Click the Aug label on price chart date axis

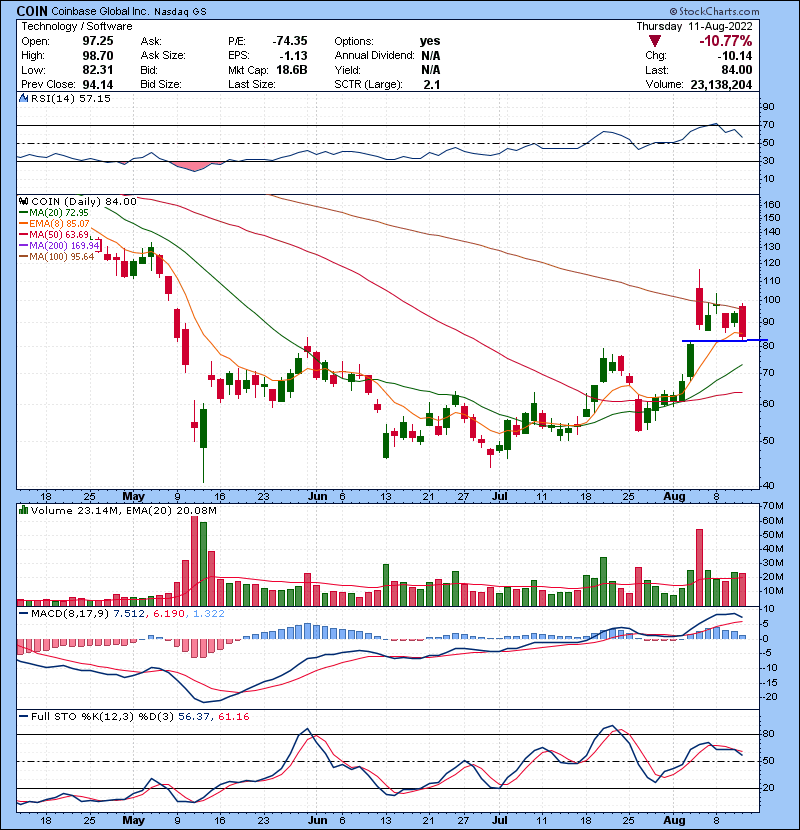[674, 497]
